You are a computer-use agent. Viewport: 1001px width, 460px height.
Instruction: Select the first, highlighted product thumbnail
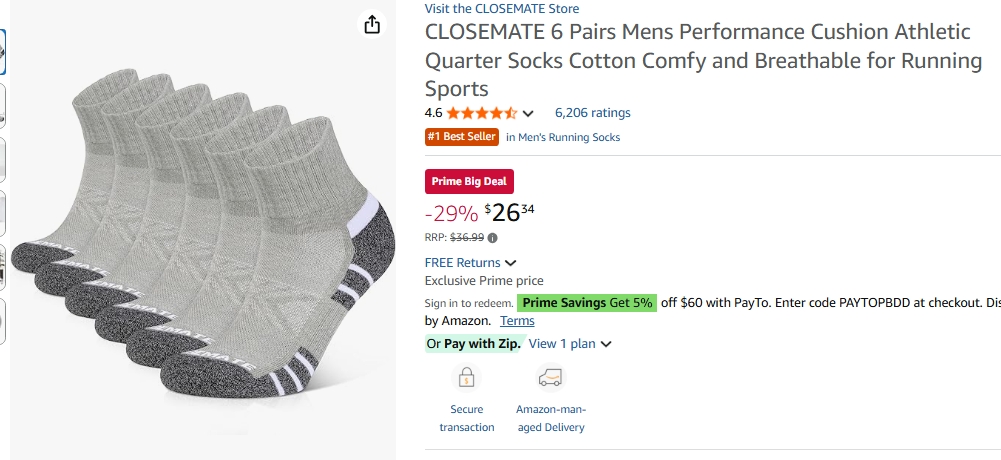click(x=3, y=52)
